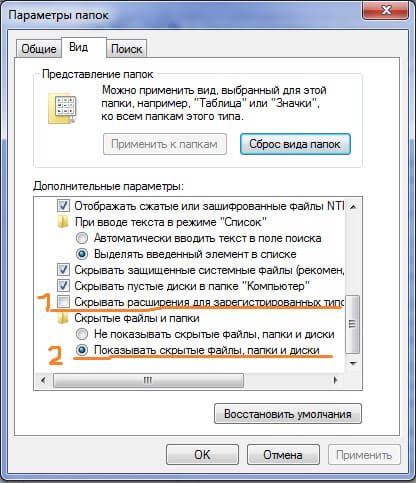Select radio Выделять введенный элемент в списке
Screen dimensions: 416x483
tap(82, 254)
